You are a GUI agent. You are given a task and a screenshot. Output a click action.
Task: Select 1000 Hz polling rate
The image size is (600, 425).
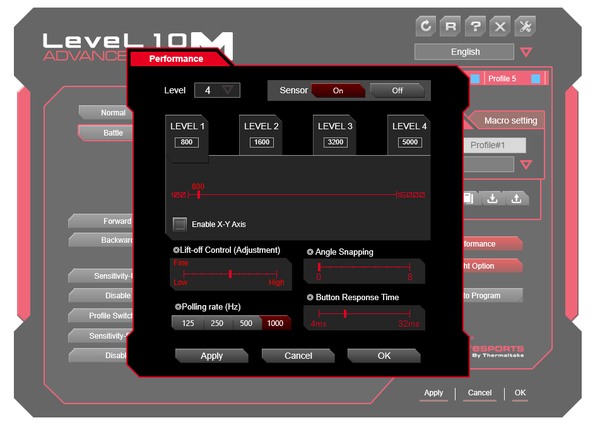point(276,323)
